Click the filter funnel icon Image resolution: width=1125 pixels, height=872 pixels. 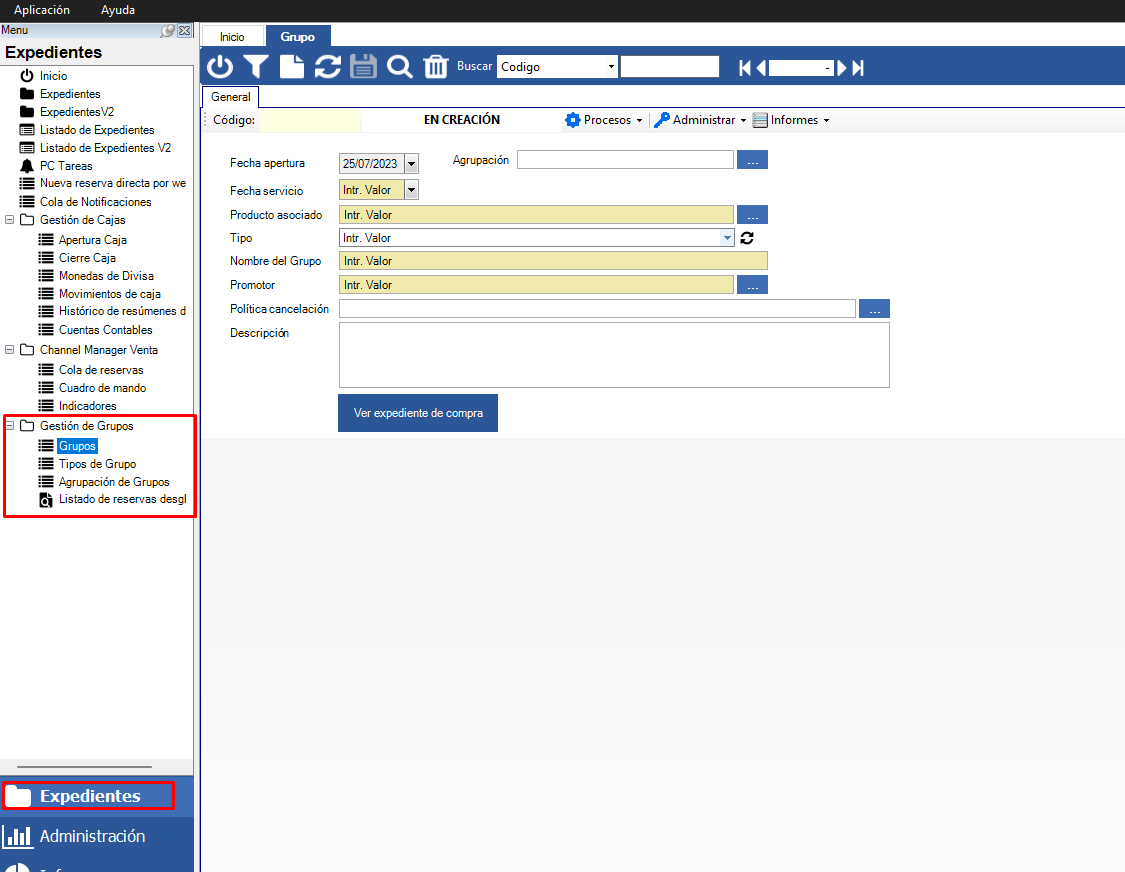255,67
